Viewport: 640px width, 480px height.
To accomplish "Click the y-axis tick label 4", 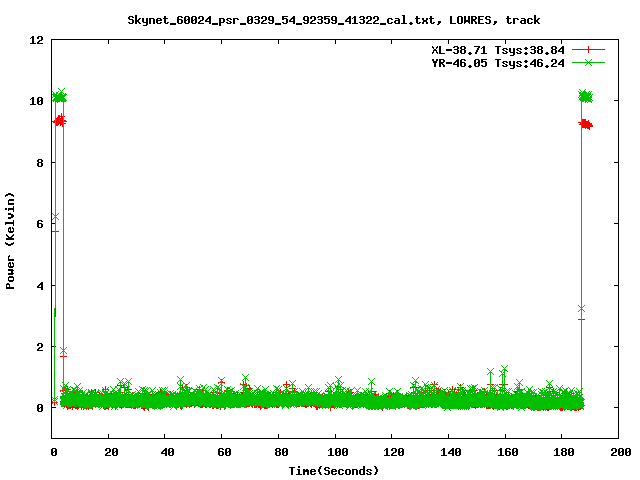I will point(40,286).
